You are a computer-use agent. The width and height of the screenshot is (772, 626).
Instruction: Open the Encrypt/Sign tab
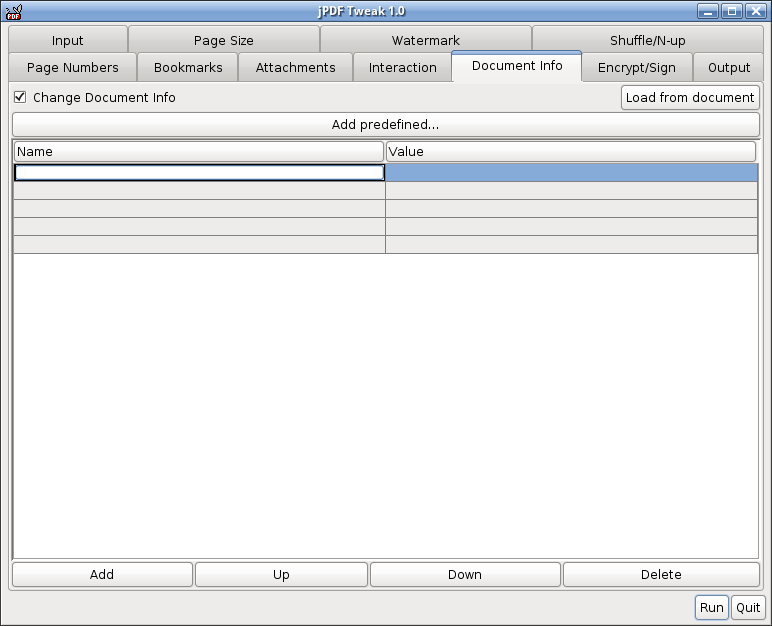click(637, 67)
